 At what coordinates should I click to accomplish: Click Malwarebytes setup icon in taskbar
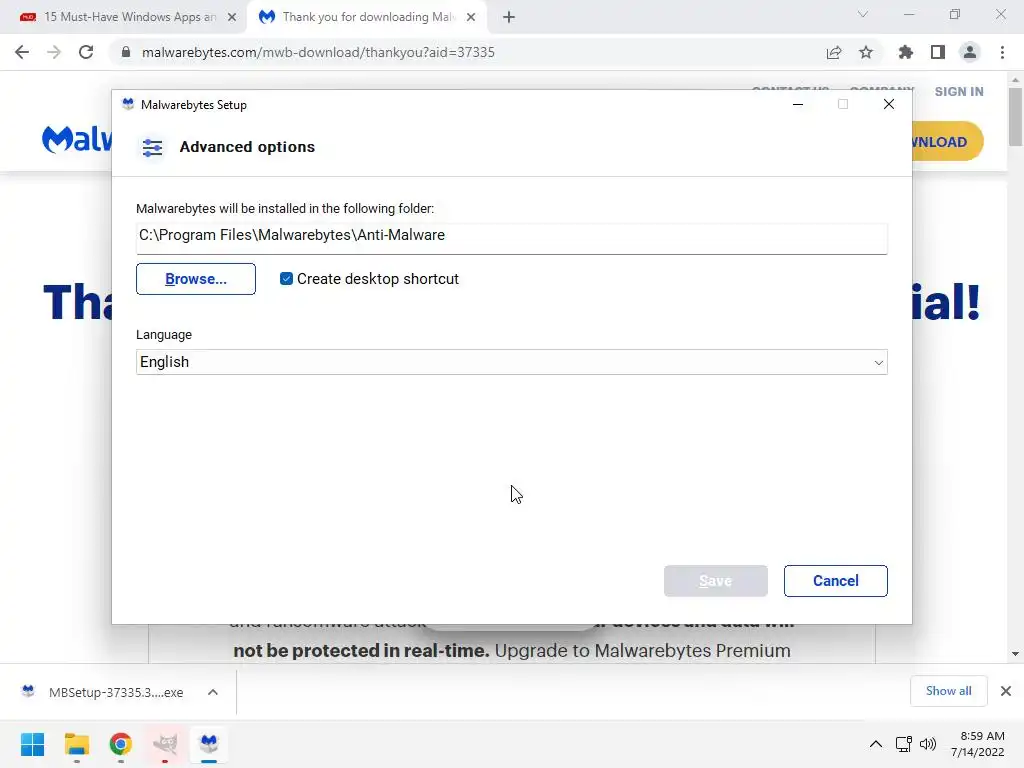tap(209, 744)
